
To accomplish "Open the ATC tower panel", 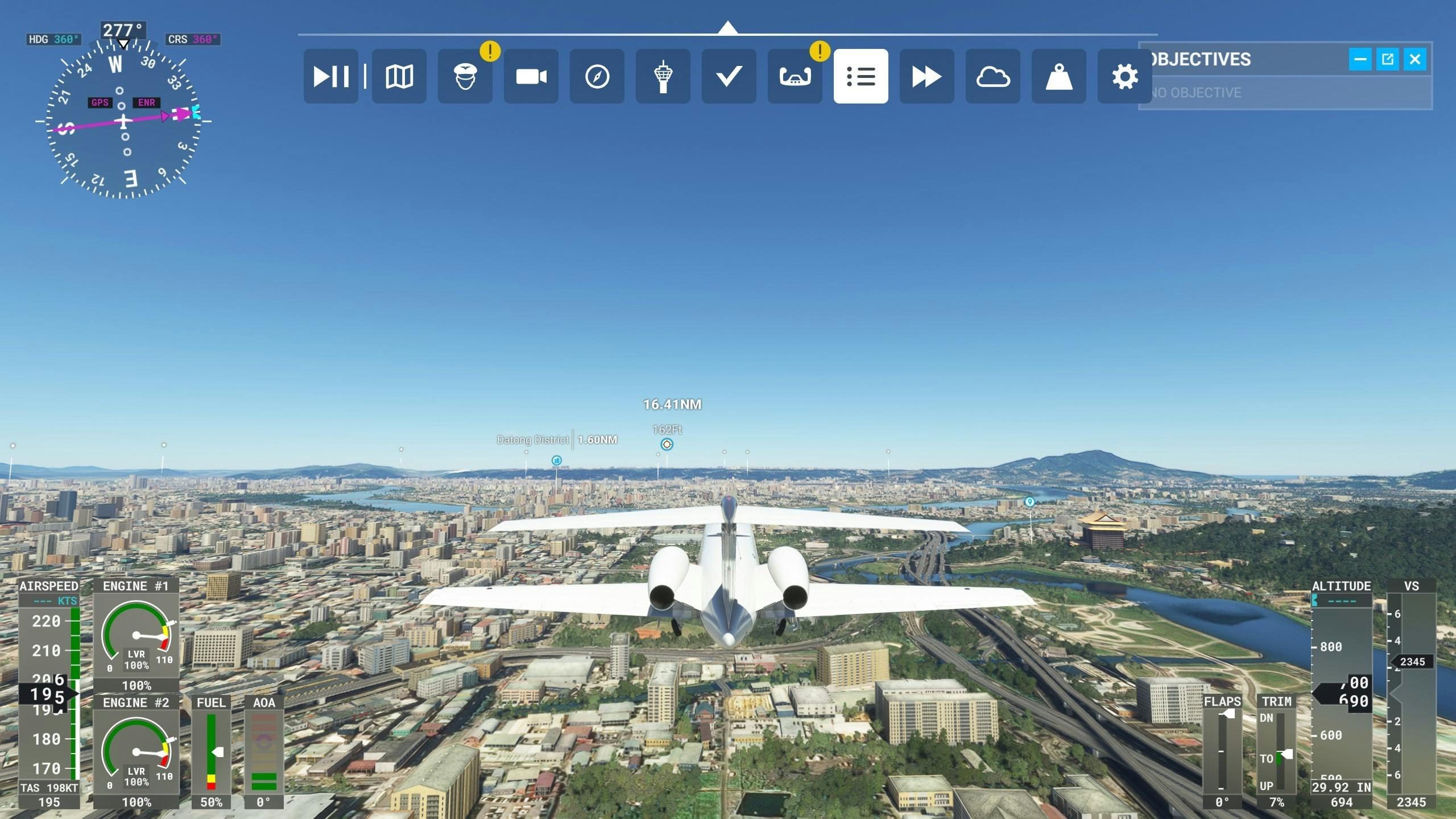I will click(x=663, y=76).
